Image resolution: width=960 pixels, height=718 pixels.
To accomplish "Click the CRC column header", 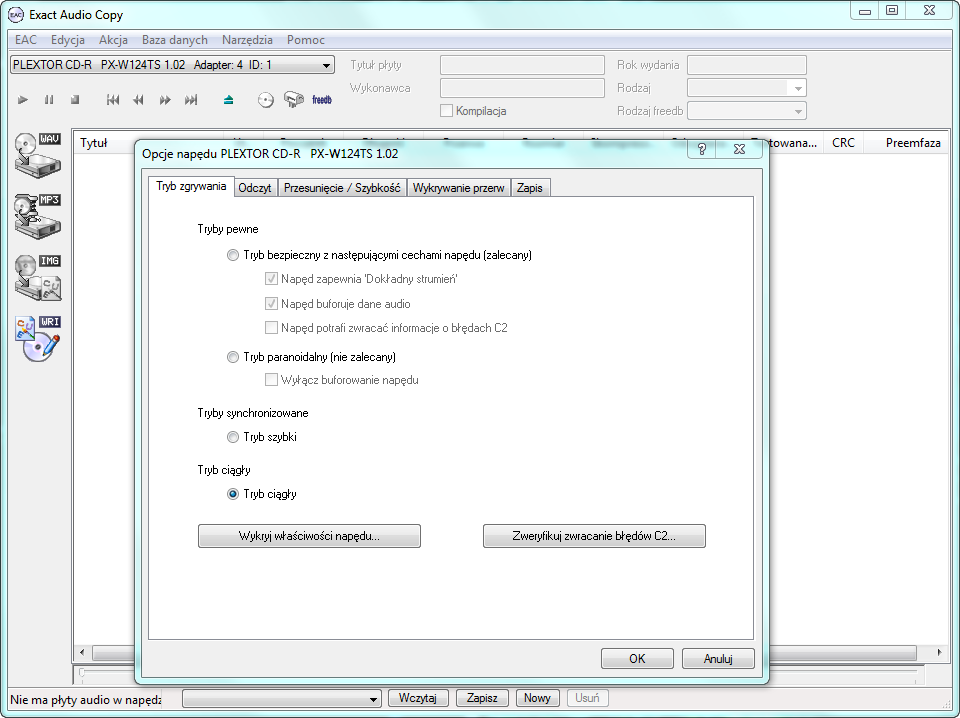I will pyautogui.click(x=843, y=143).
